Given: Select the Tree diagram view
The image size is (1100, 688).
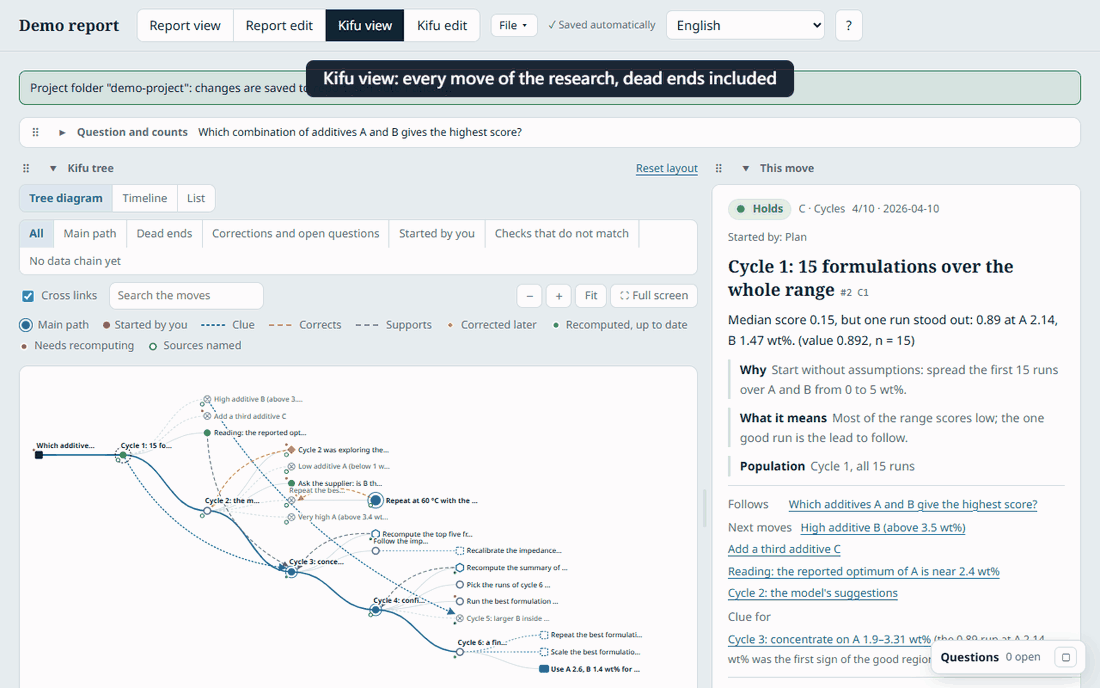Looking at the screenshot, I should tap(65, 198).
